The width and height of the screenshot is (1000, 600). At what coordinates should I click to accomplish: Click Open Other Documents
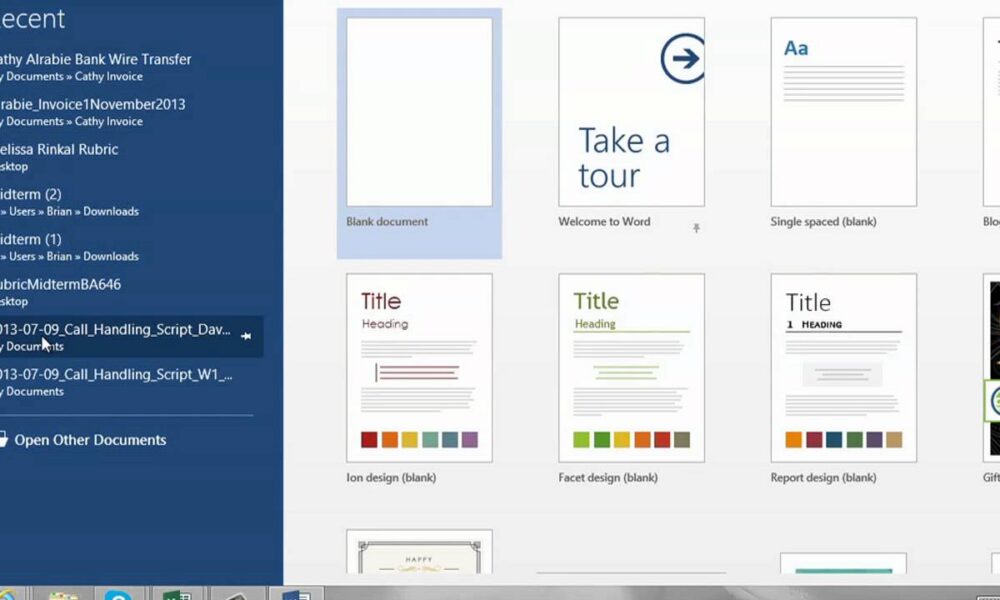coord(90,440)
